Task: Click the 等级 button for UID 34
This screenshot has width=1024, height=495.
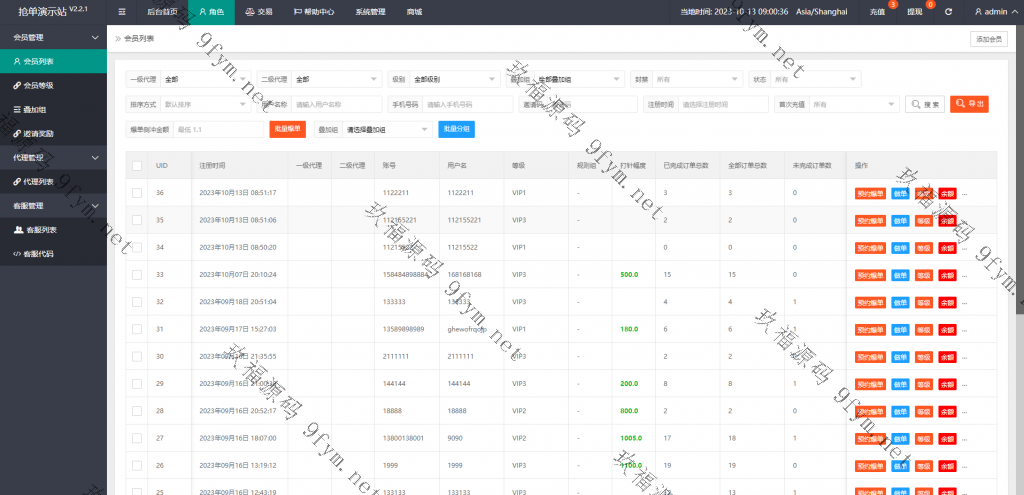Action: 923,248
